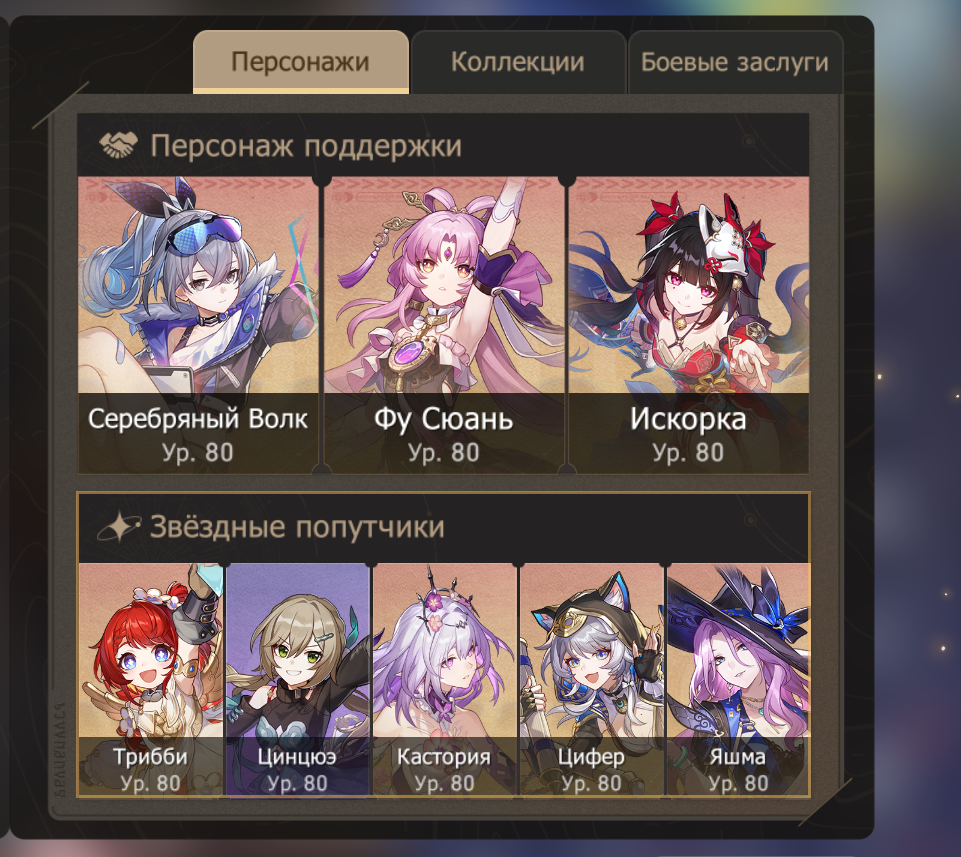Select the Фу Сюань support character card
961x857 pixels.
(x=444, y=325)
